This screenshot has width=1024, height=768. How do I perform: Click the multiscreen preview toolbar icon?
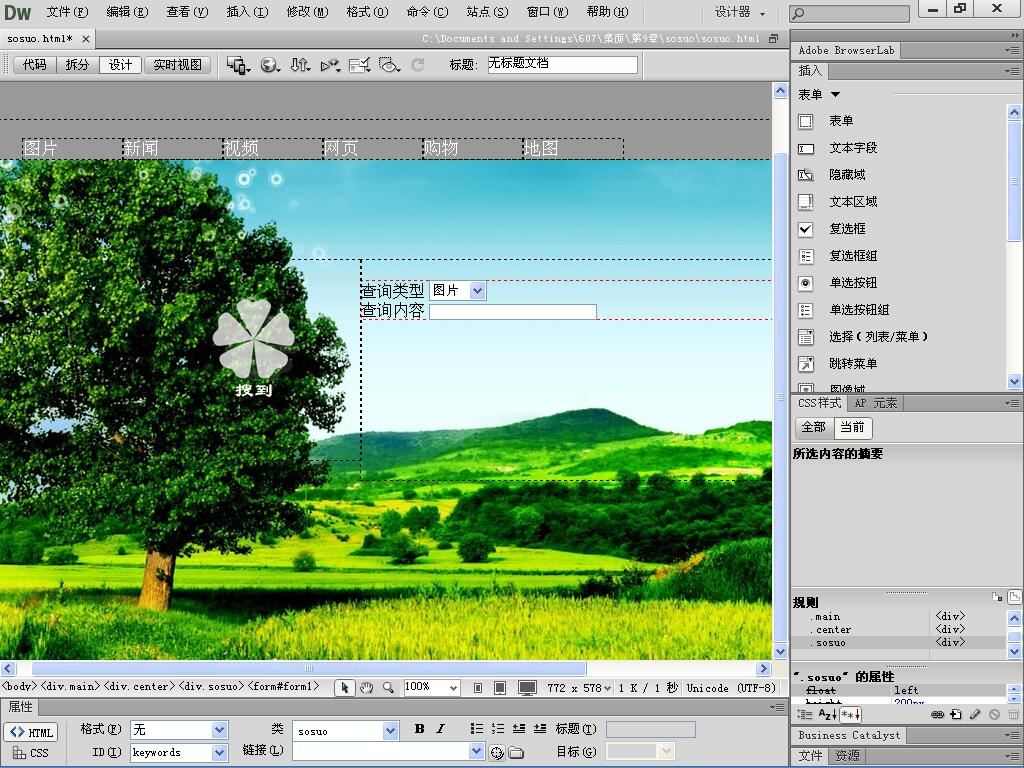tap(238, 65)
